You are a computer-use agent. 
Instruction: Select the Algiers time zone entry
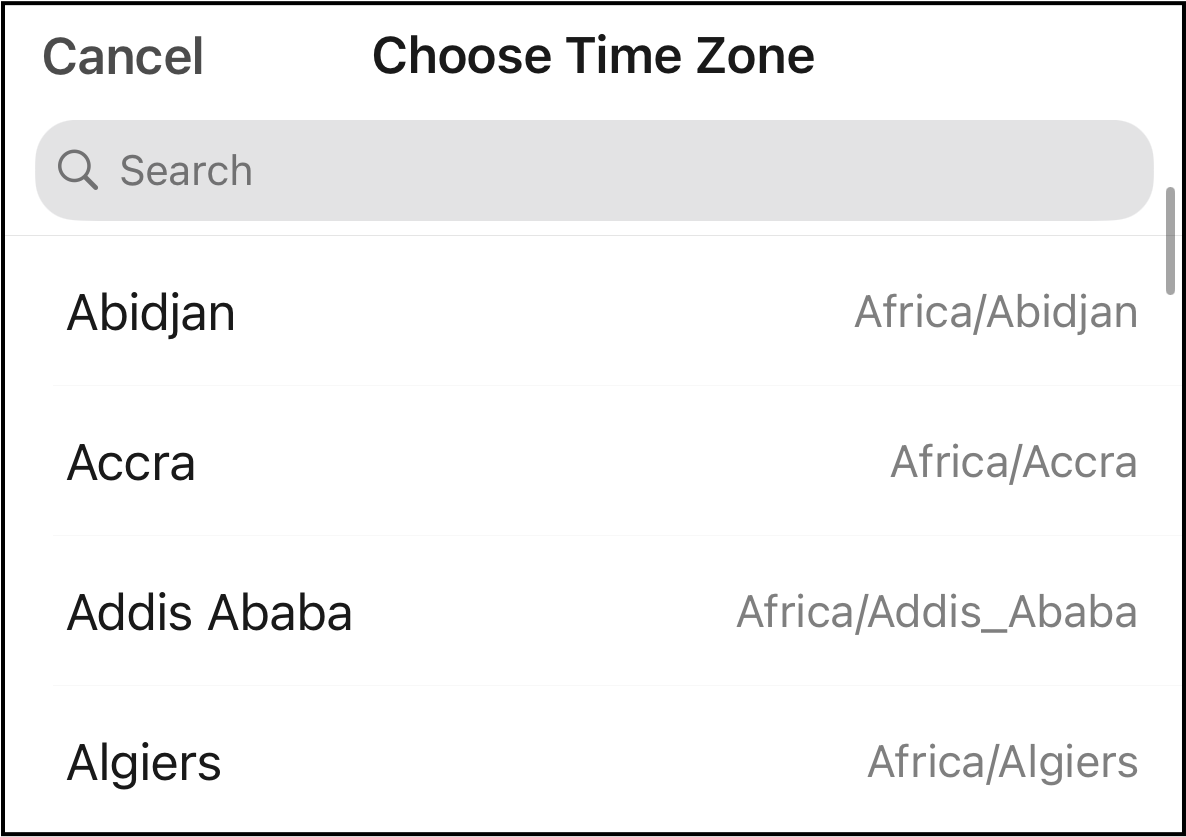(144, 763)
